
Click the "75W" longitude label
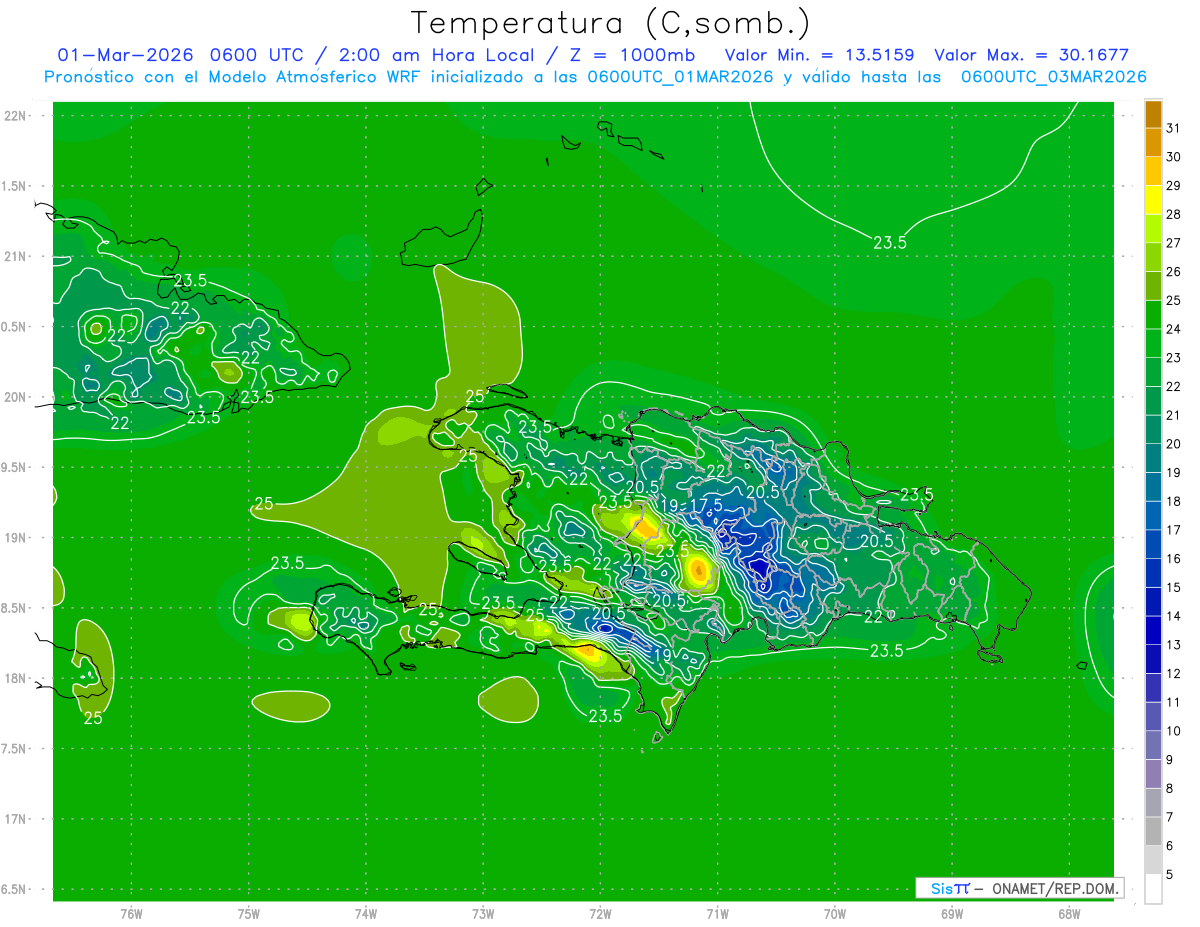pyautogui.click(x=248, y=914)
